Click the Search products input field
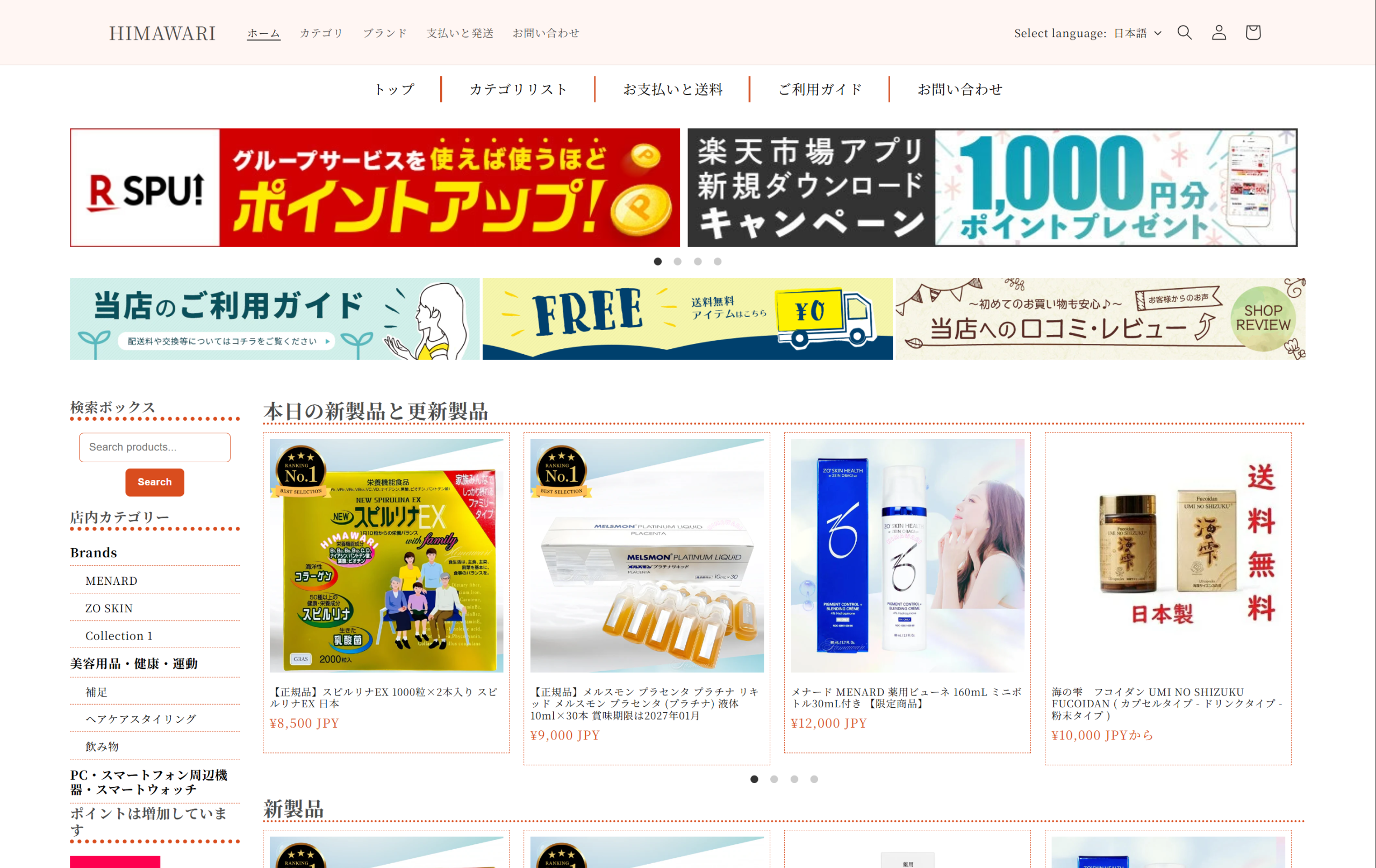The image size is (1376, 868). (155, 447)
